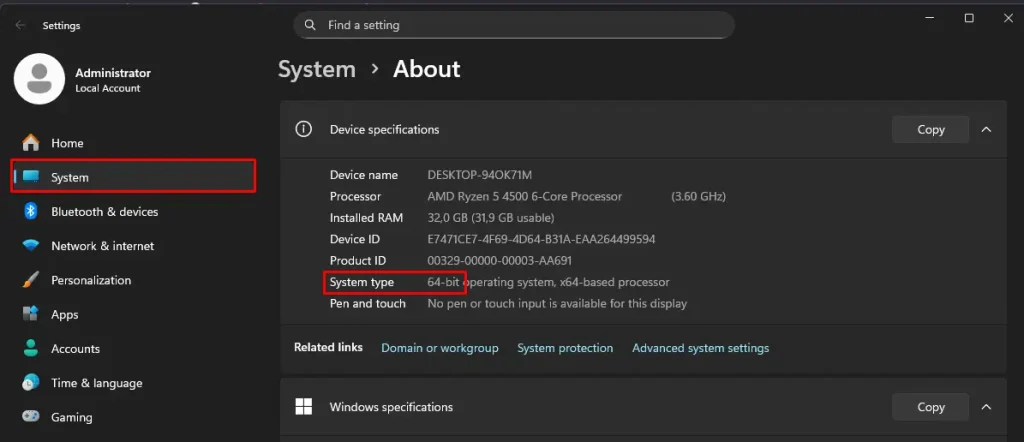Viewport: 1024px width, 442px height.
Task: Click the Pen and touch label
Action: point(368,304)
